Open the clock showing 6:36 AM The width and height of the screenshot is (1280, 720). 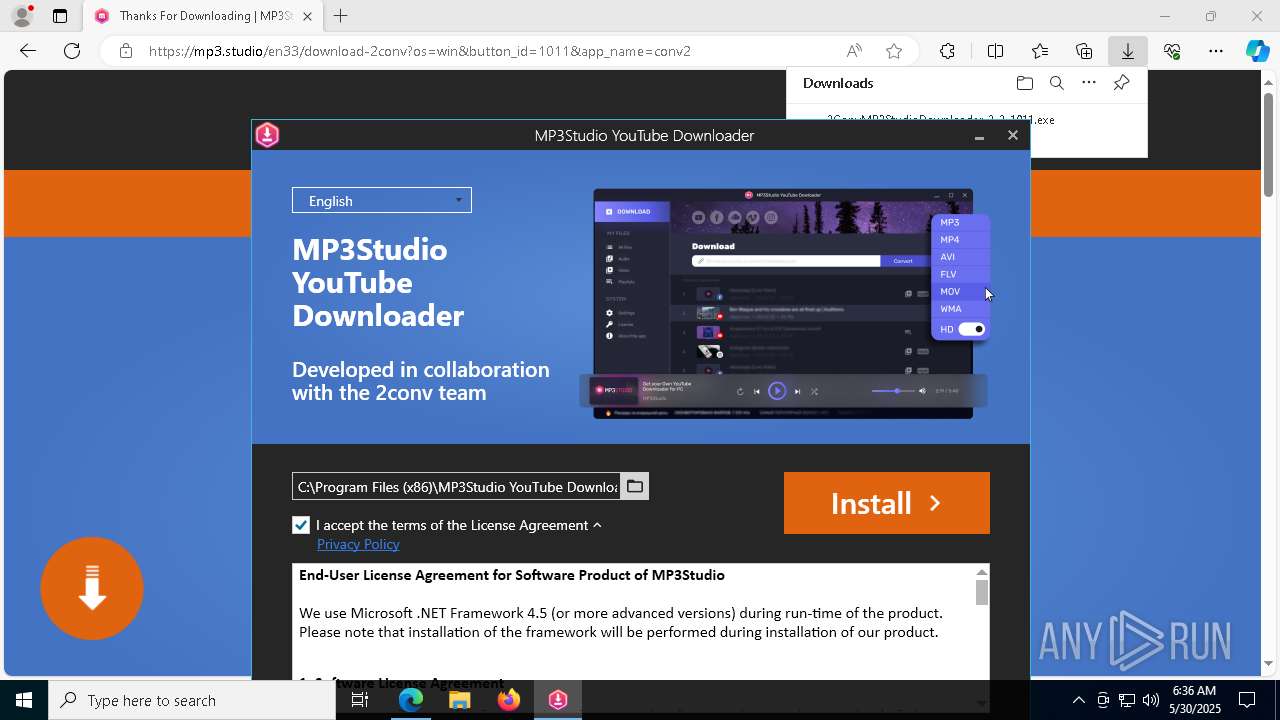(x=1195, y=700)
